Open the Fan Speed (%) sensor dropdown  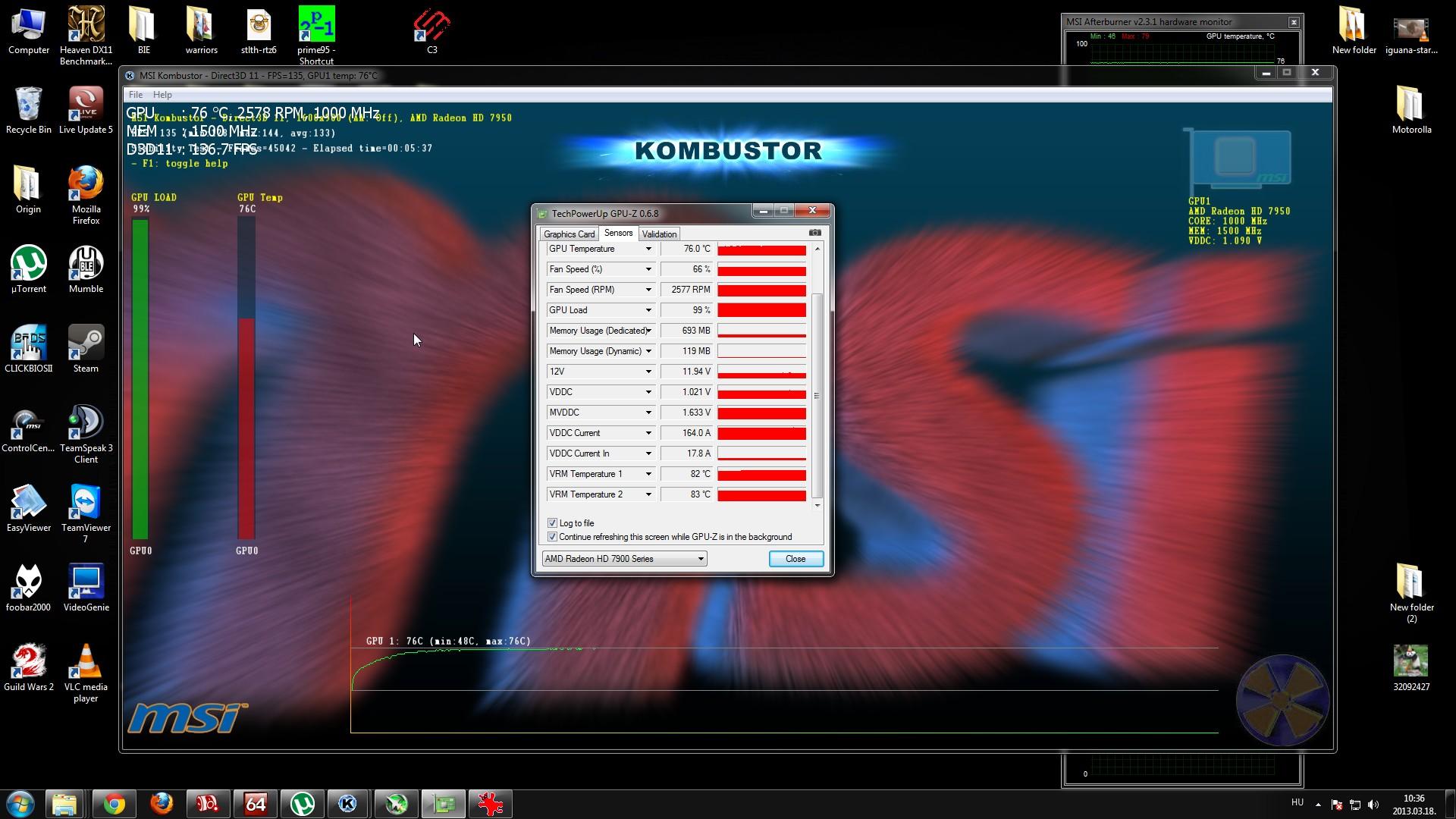[648, 269]
